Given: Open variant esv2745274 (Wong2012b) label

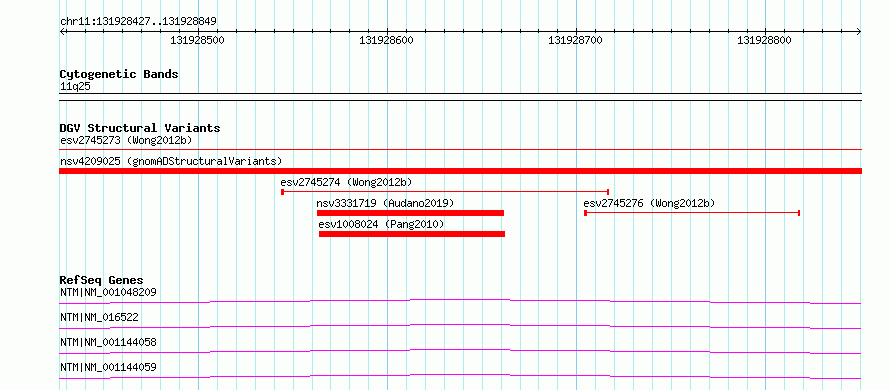Looking at the screenshot, I should [346, 182].
